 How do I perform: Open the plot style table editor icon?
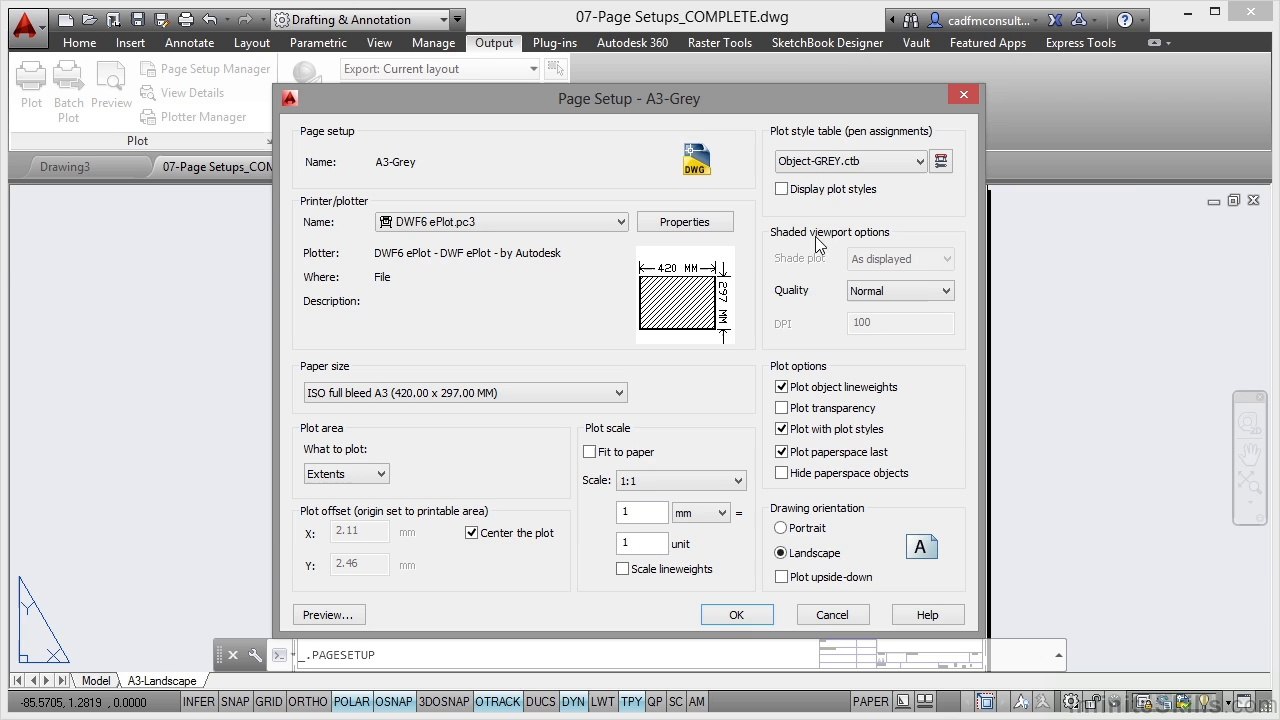point(941,161)
